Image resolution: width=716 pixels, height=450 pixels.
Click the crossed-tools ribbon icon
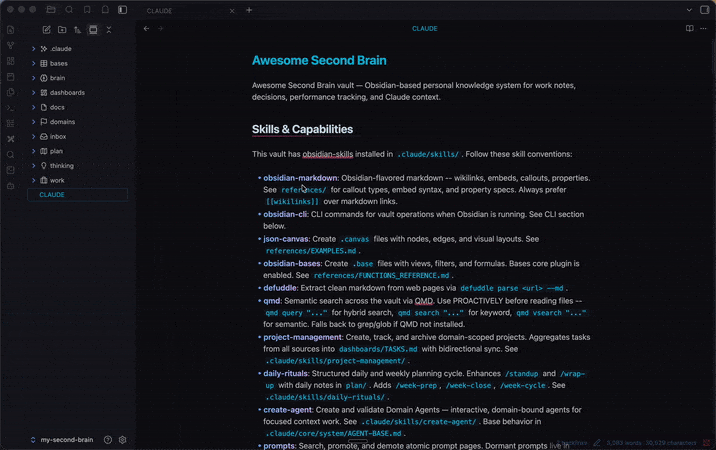pos(11,139)
